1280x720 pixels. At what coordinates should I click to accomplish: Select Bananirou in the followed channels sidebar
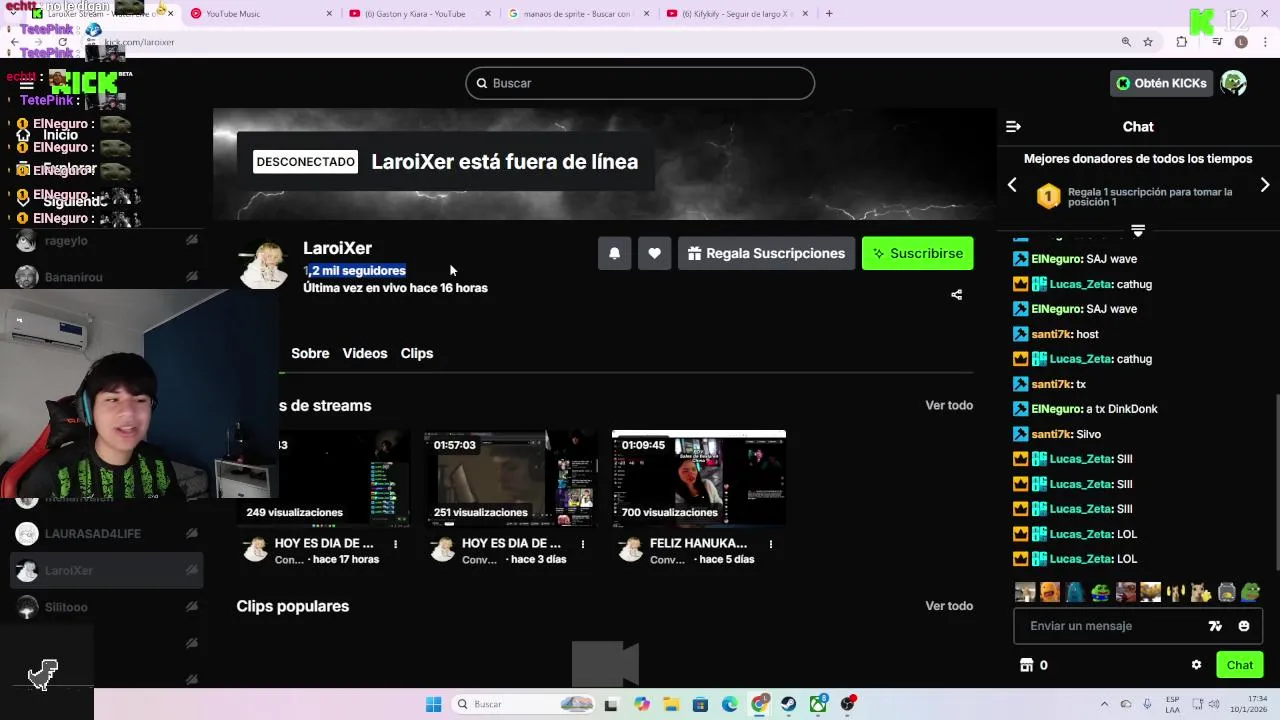pyautogui.click(x=106, y=277)
